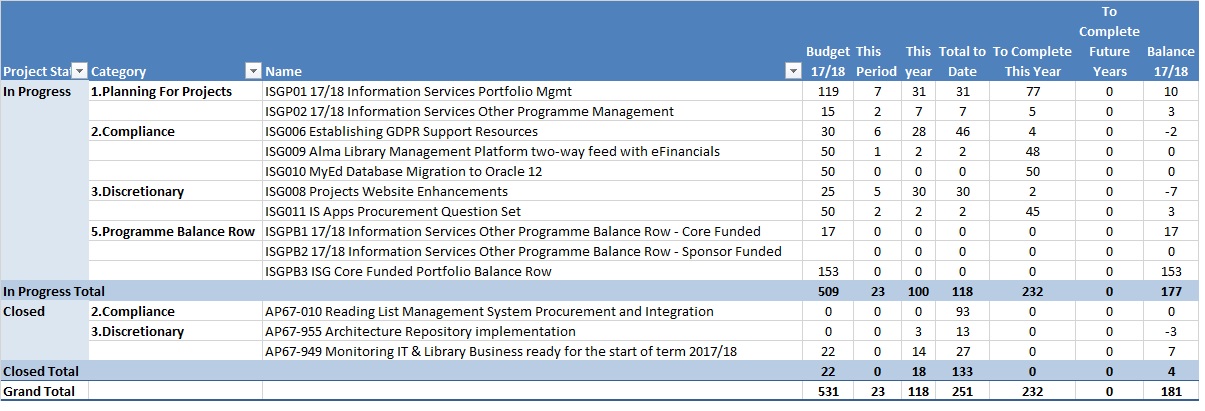Open the Category column filter dropdown

coord(252,71)
